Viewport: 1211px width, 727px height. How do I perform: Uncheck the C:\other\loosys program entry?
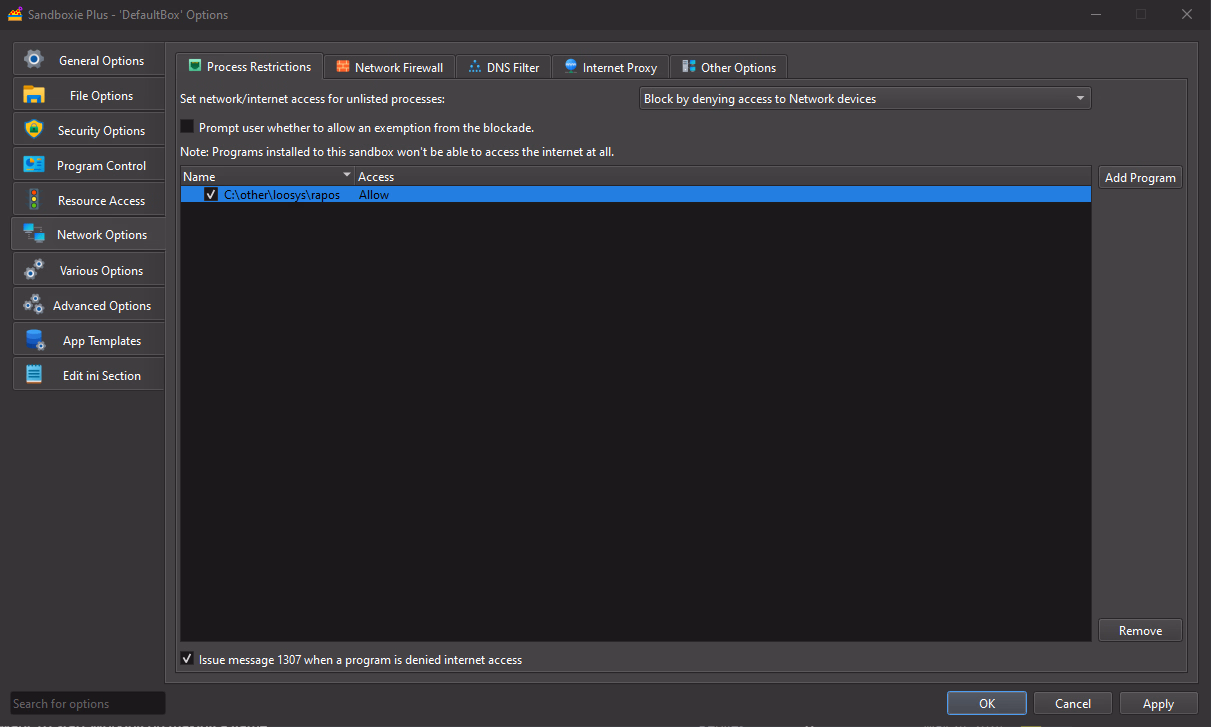point(211,195)
